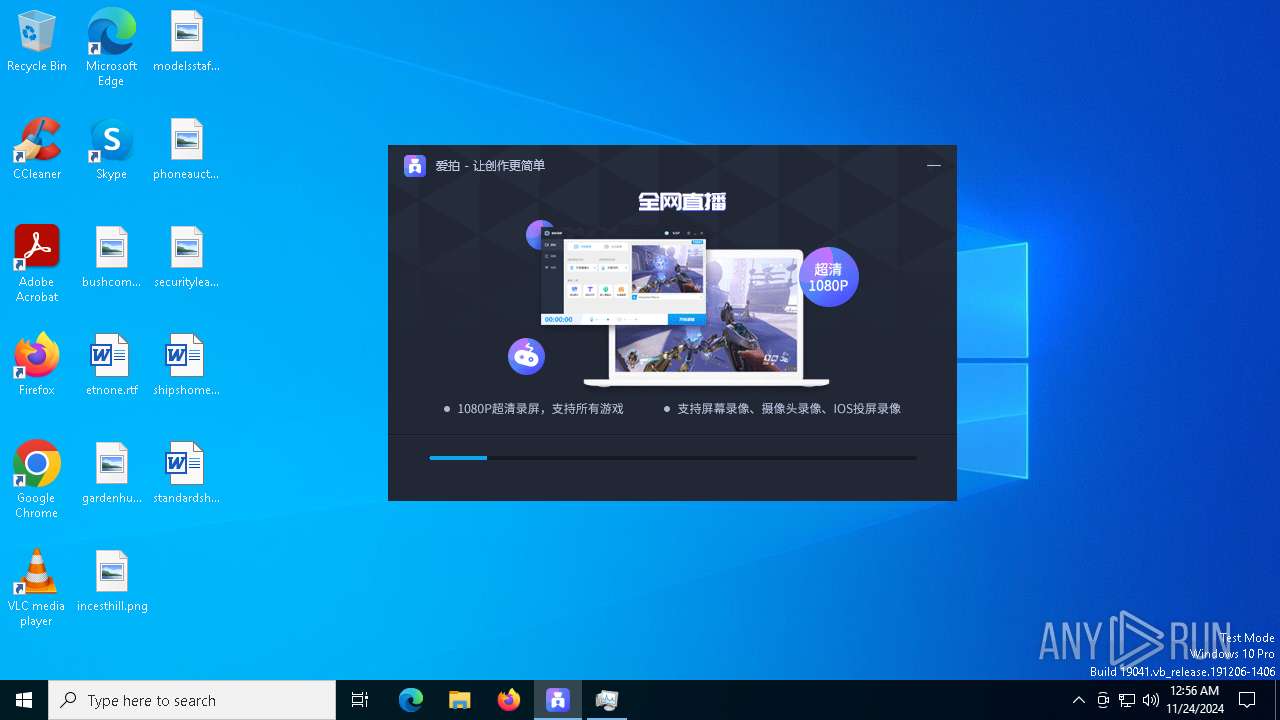Click the installer progress bar

pos(673,458)
